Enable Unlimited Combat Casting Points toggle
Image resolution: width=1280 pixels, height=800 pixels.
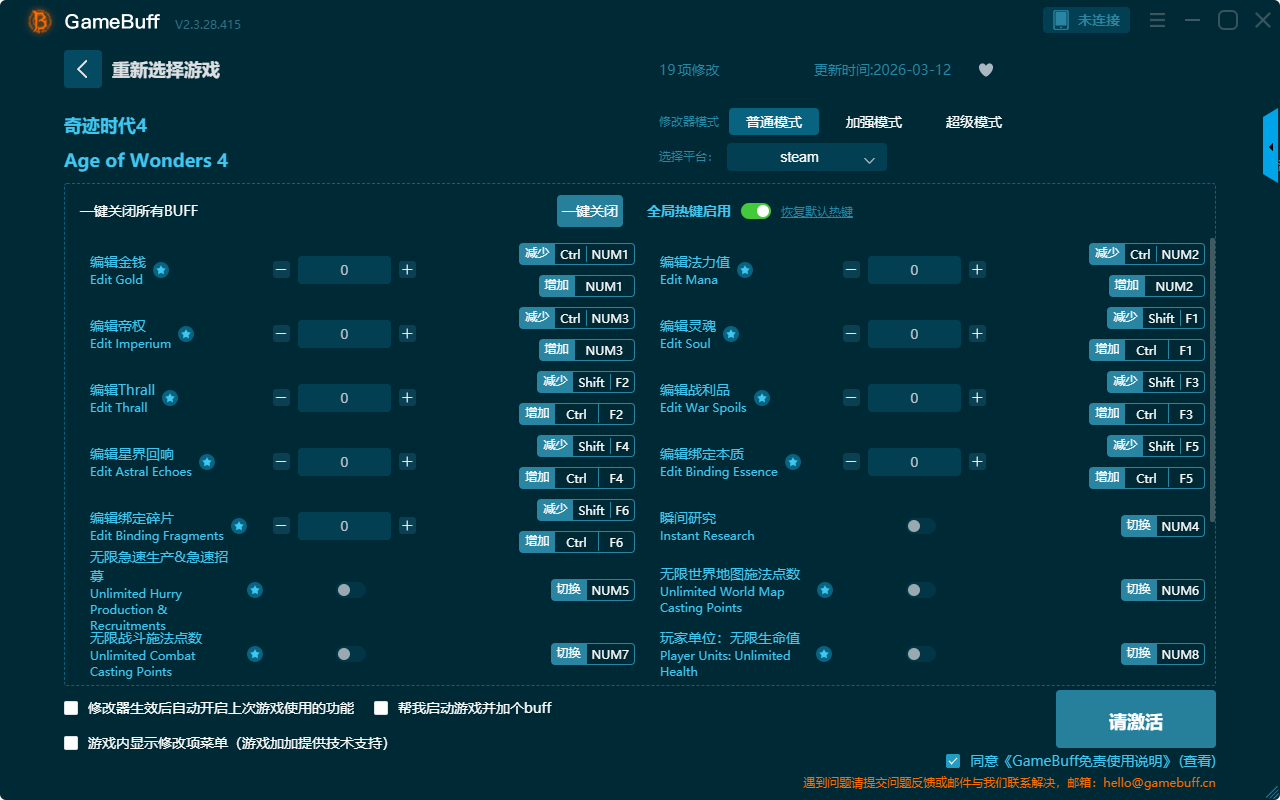pyautogui.click(x=351, y=654)
